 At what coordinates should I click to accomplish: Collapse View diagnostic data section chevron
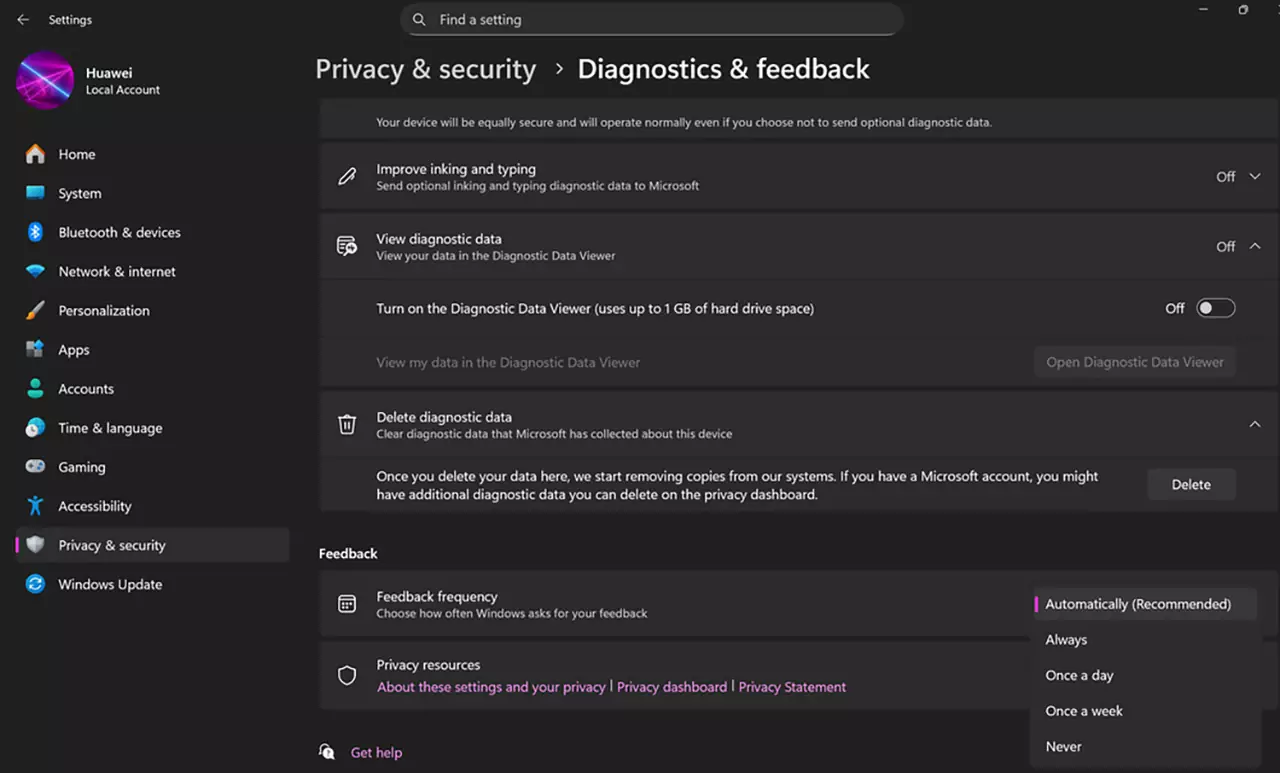click(x=1255, y=246)
